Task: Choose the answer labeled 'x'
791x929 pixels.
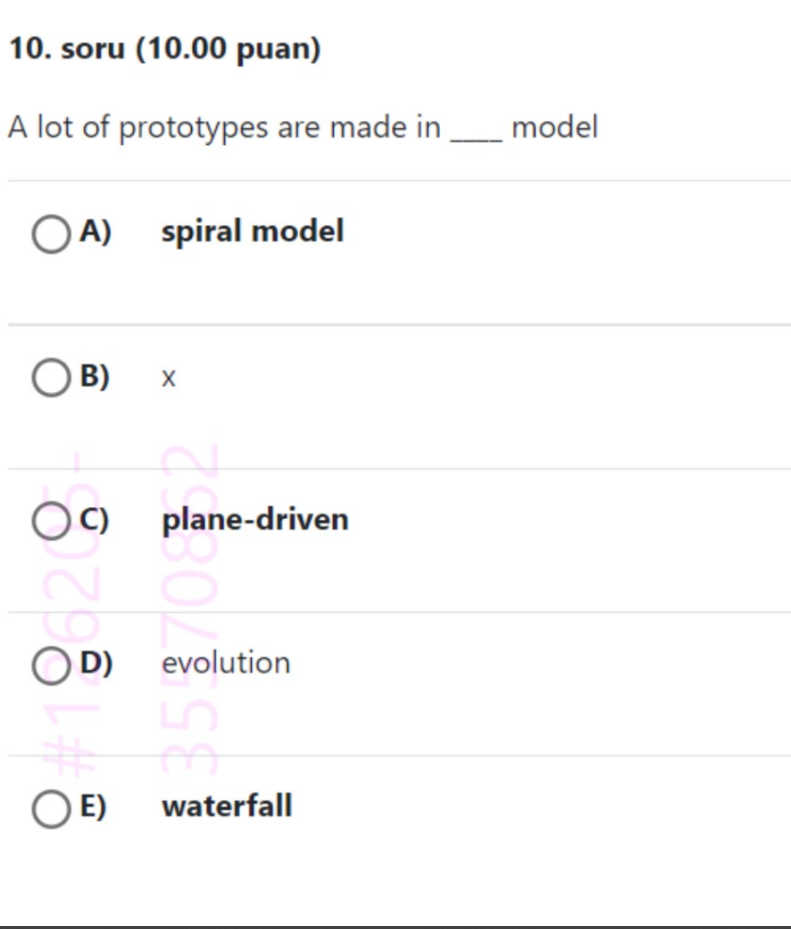Action: [x=167, y=376]
